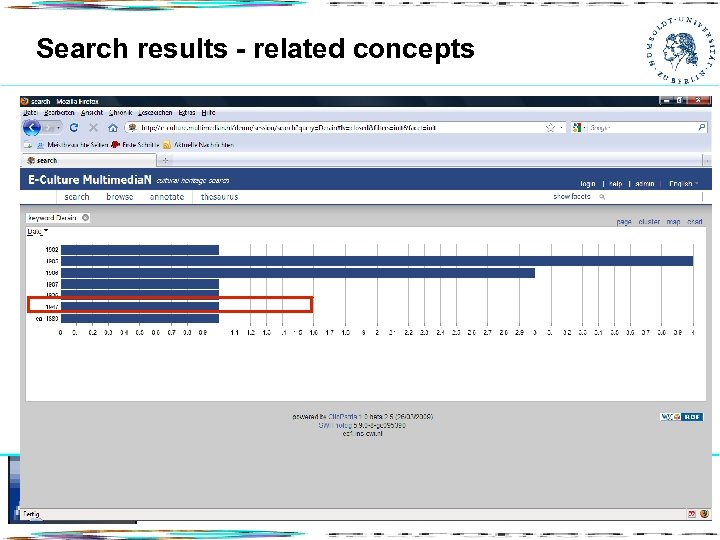Bookmark this page with the star icon
This screenshot has width=720, height=540.
[x=550, y=128]
